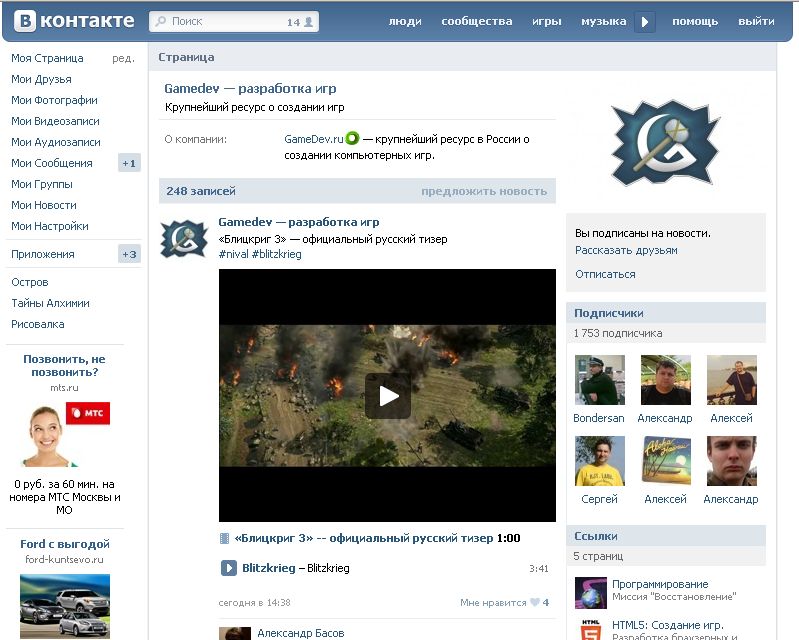Click the heart icon to like the post
Viewport: 799px width, 640px height.
pyautogui.click(x=535, y=602)
